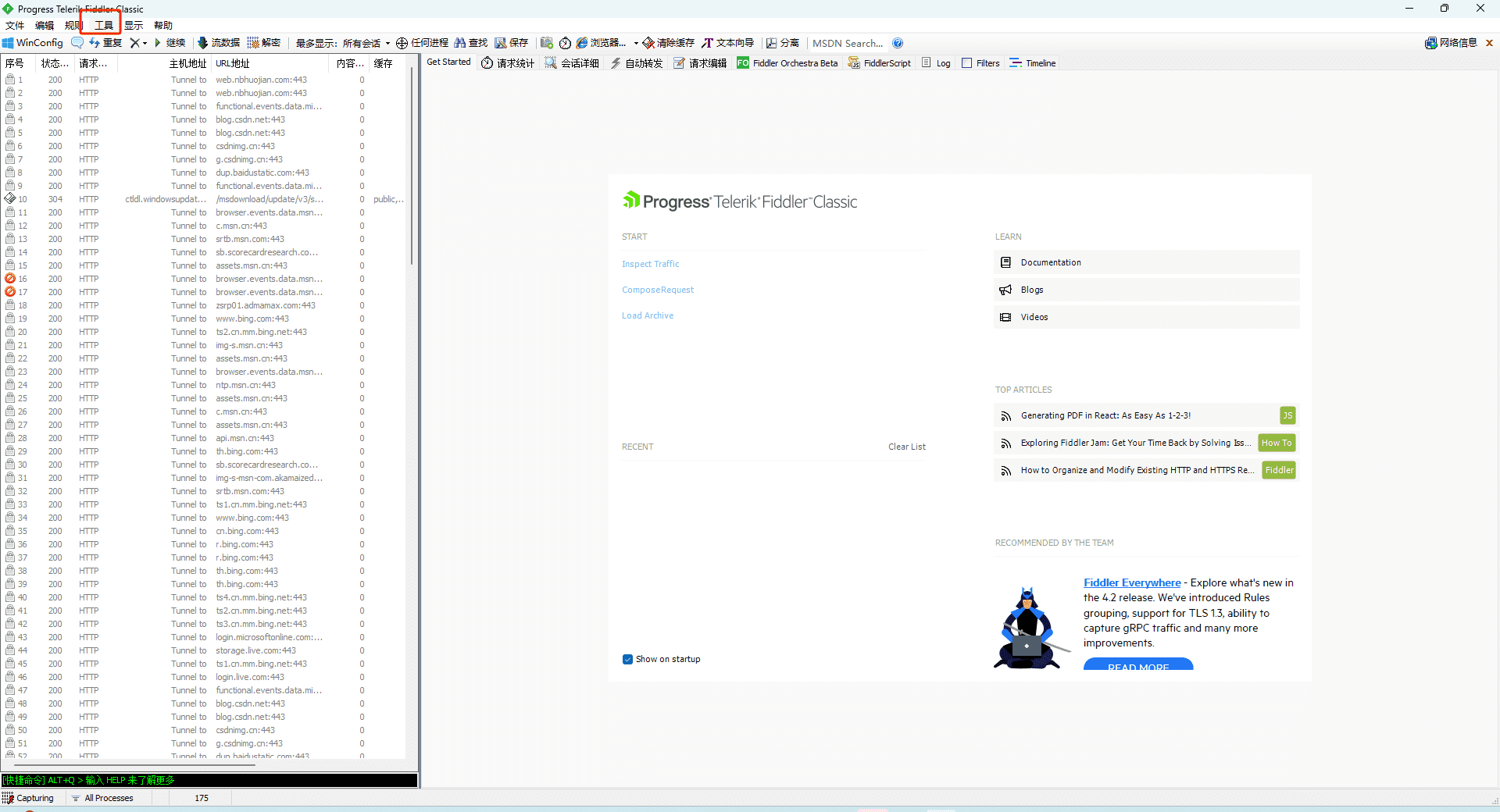This screenshot has height=812, width=1500.
Task: Click the ComposeRequest link
Action: click(x=658, y=290)
